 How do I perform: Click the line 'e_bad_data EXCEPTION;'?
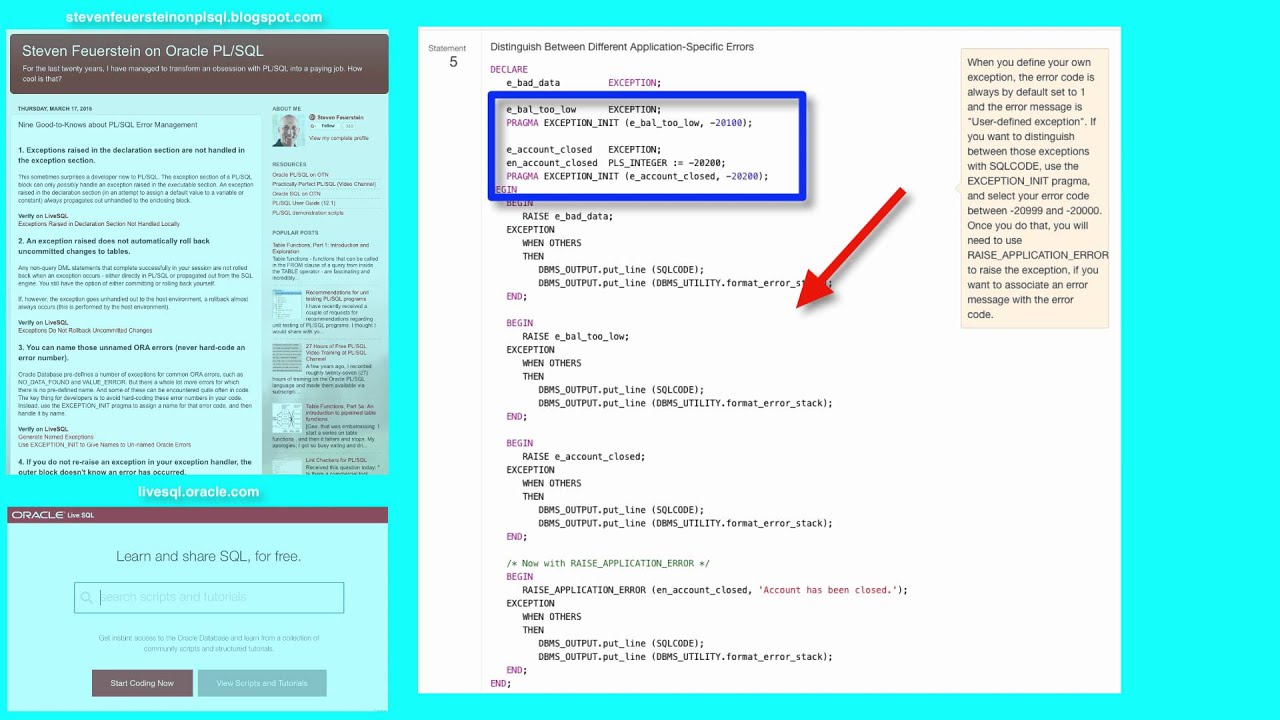tap(583, 83)
